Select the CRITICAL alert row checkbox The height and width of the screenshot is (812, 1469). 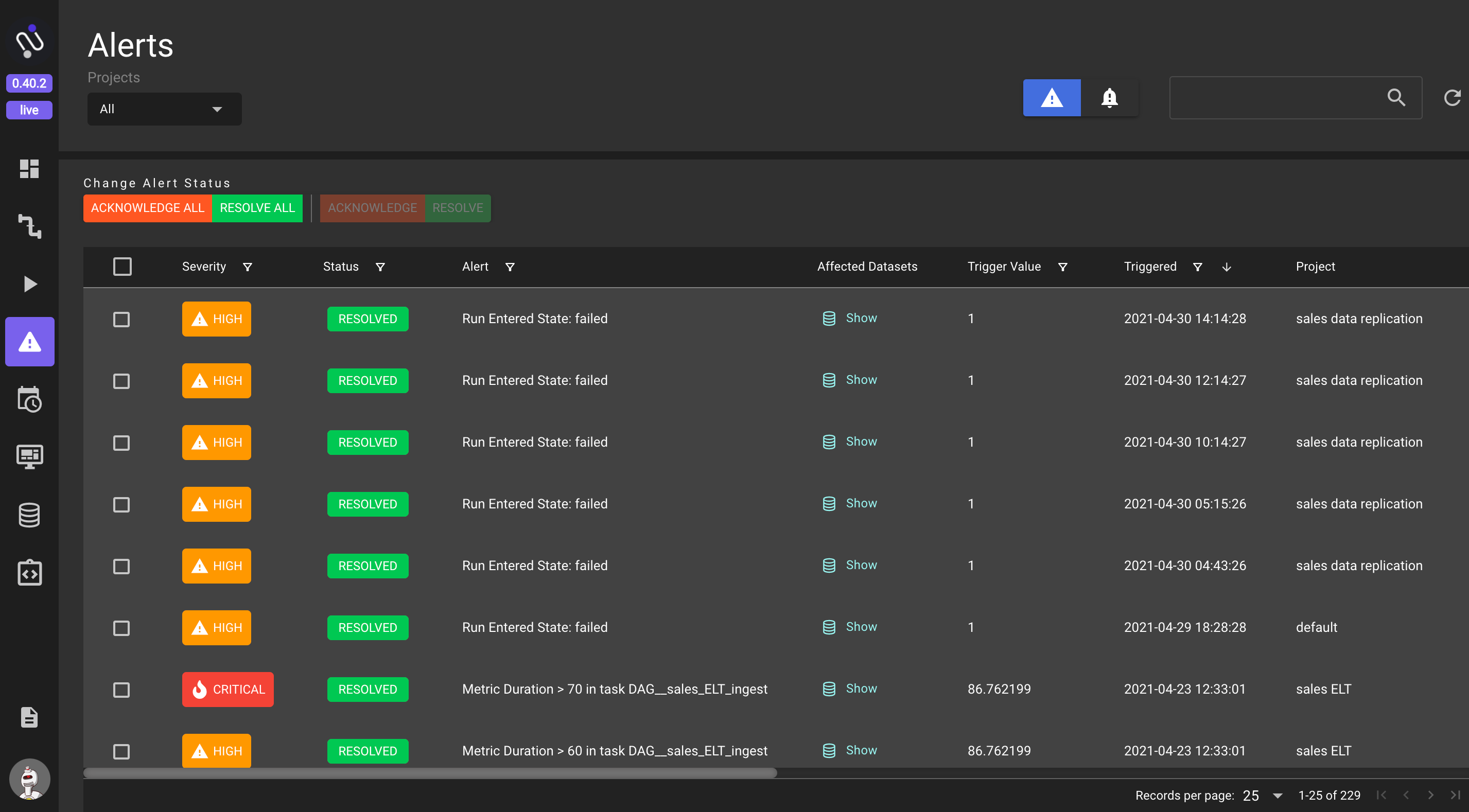[x=121, y=690]
